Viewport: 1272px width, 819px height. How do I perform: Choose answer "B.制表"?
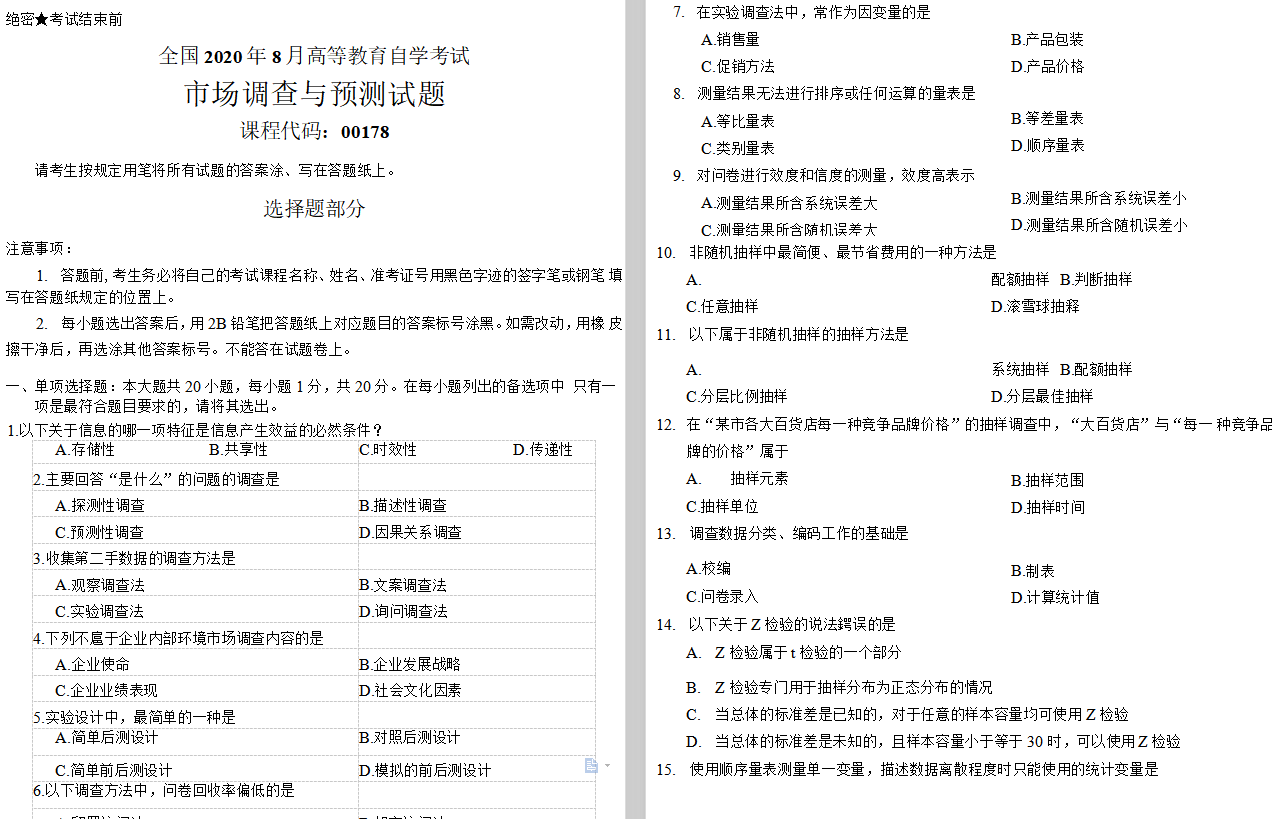point(1033,571)
